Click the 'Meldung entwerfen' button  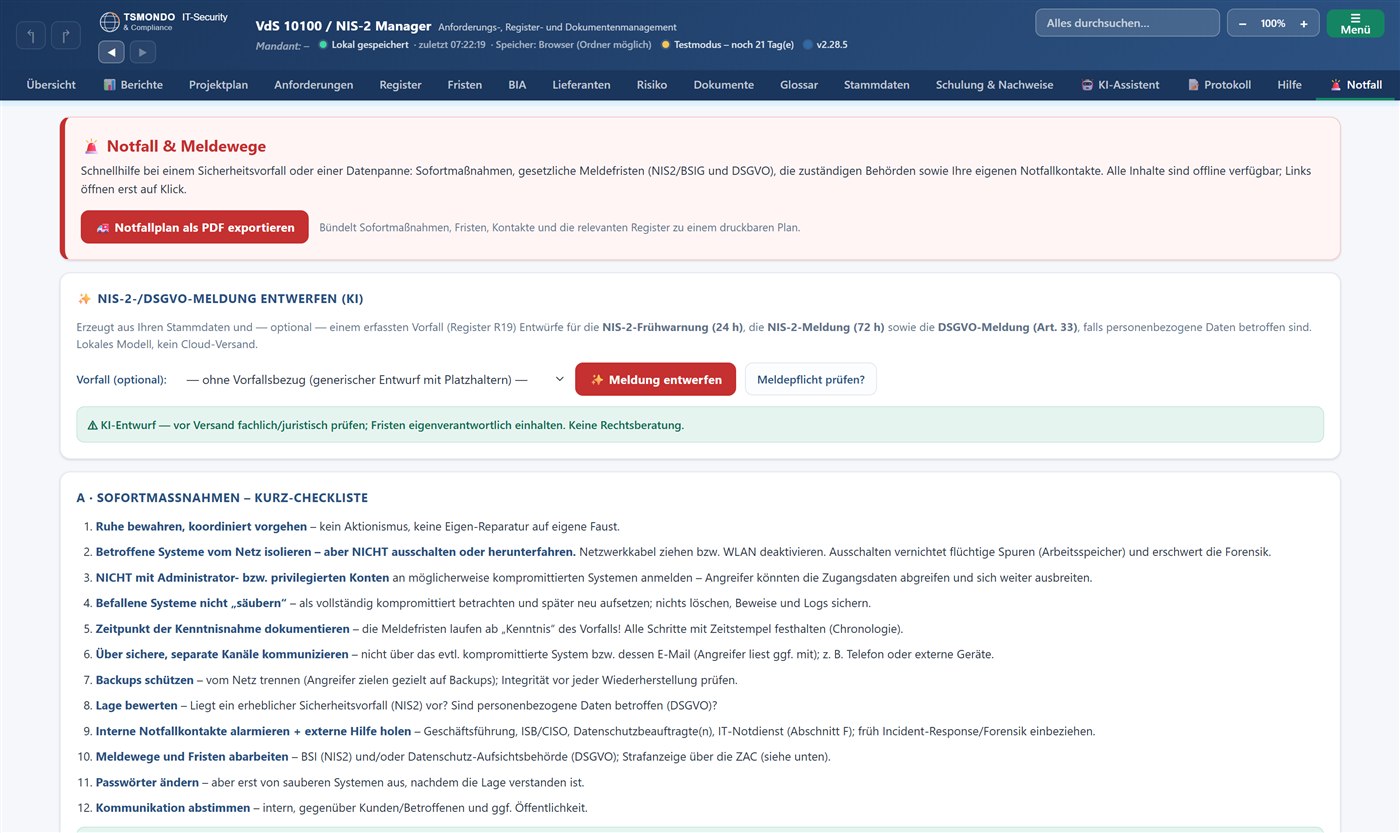pyautogui.click(x=656, y=380)
